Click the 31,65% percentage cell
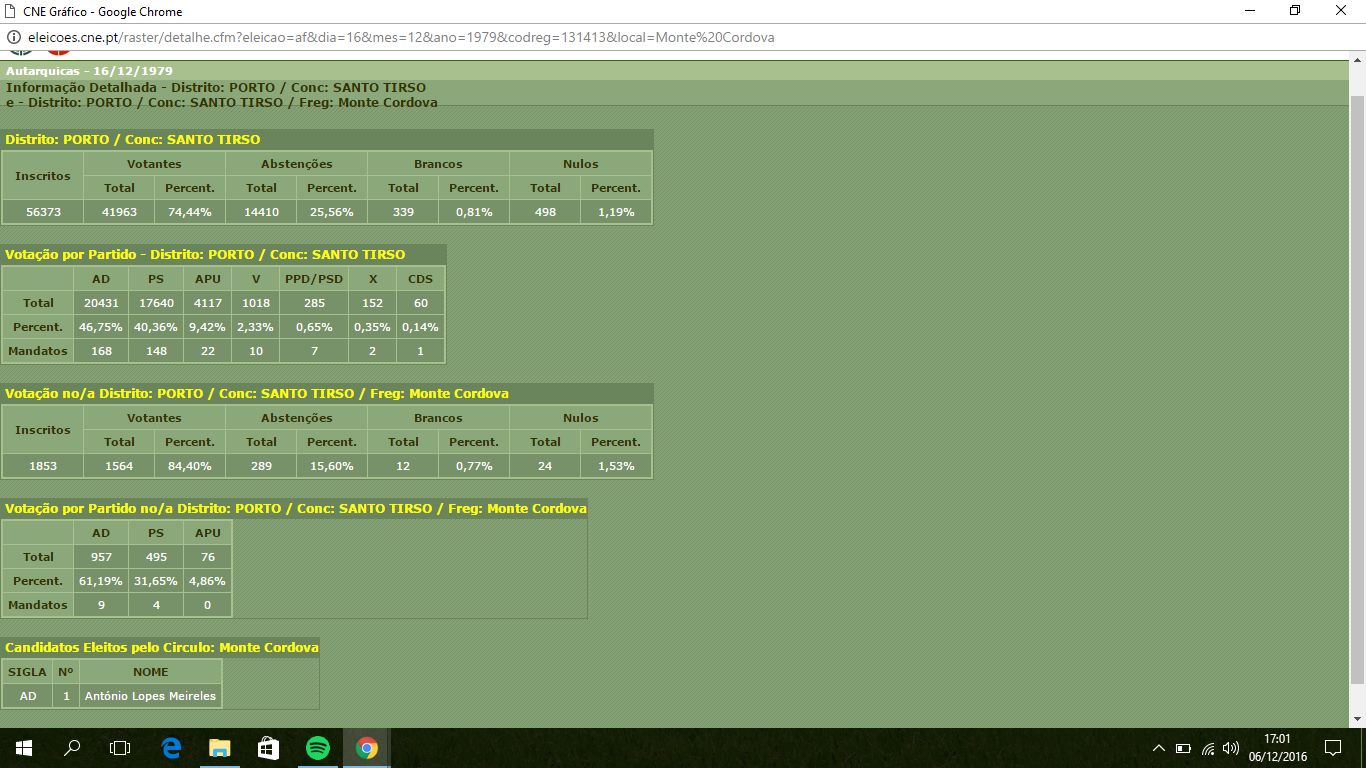 (x=155, y=581)
